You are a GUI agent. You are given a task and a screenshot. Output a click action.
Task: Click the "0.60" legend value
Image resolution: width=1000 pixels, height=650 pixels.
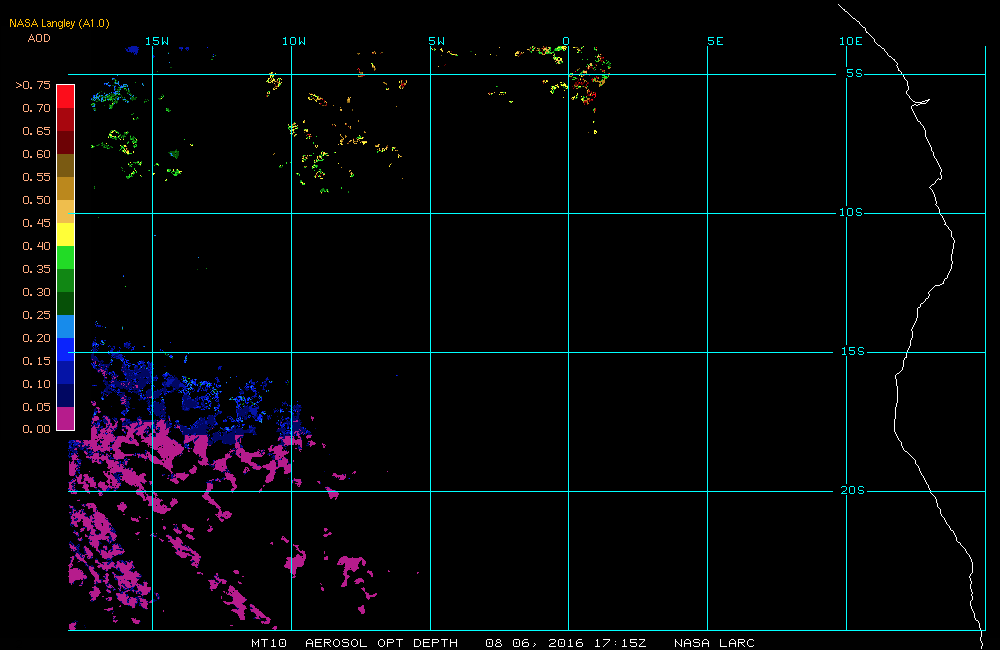coord(36,154)
